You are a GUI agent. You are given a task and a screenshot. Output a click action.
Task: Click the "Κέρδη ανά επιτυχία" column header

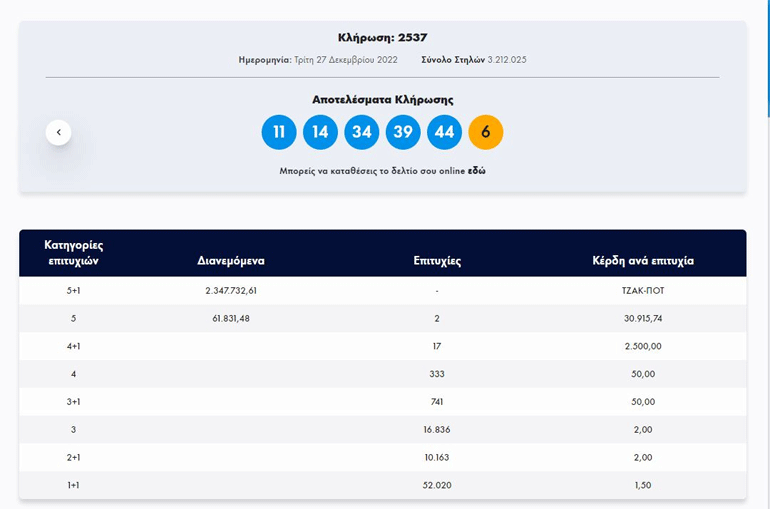643,261
